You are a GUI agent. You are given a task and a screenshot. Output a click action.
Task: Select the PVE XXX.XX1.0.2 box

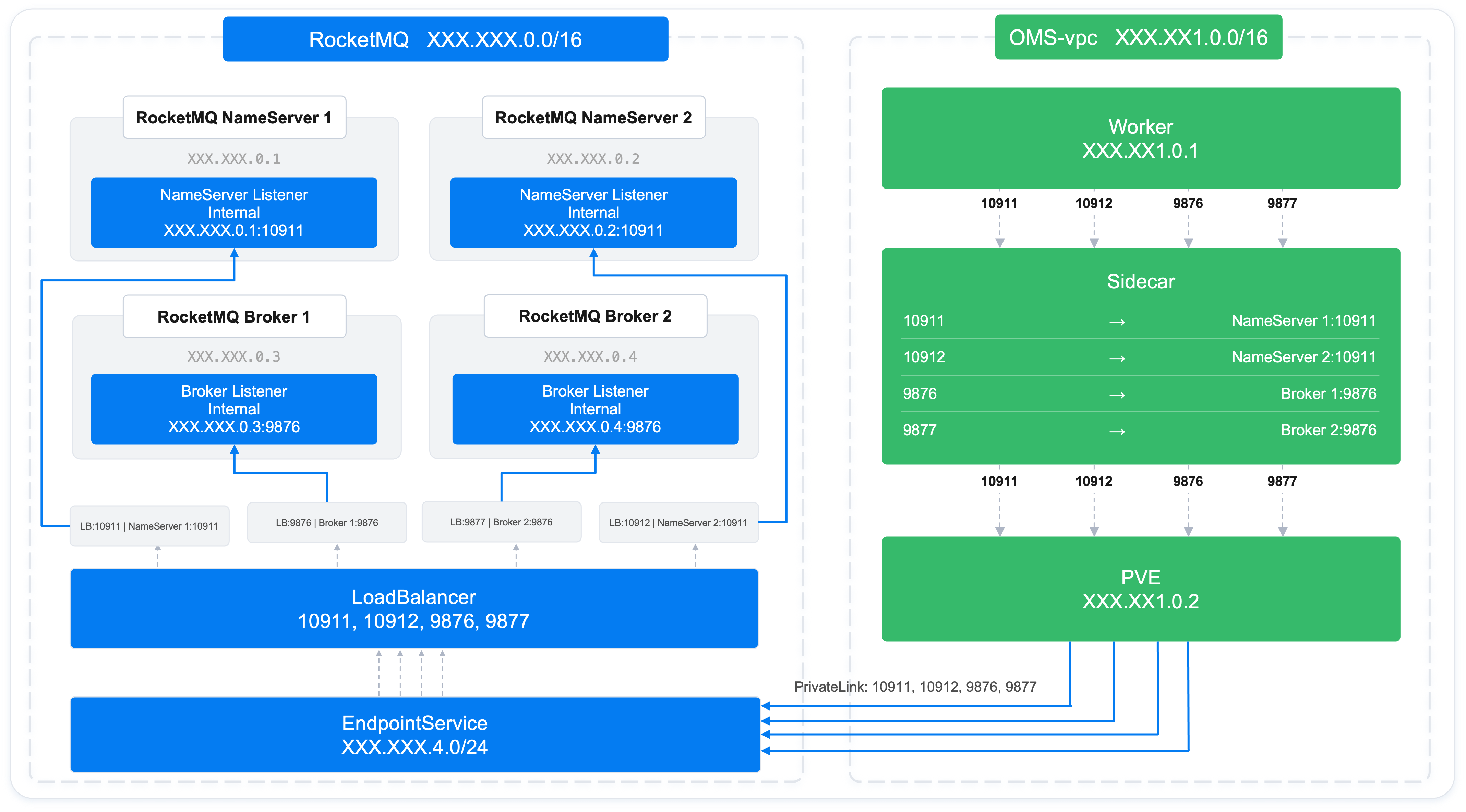click(x=1141, y=589)
